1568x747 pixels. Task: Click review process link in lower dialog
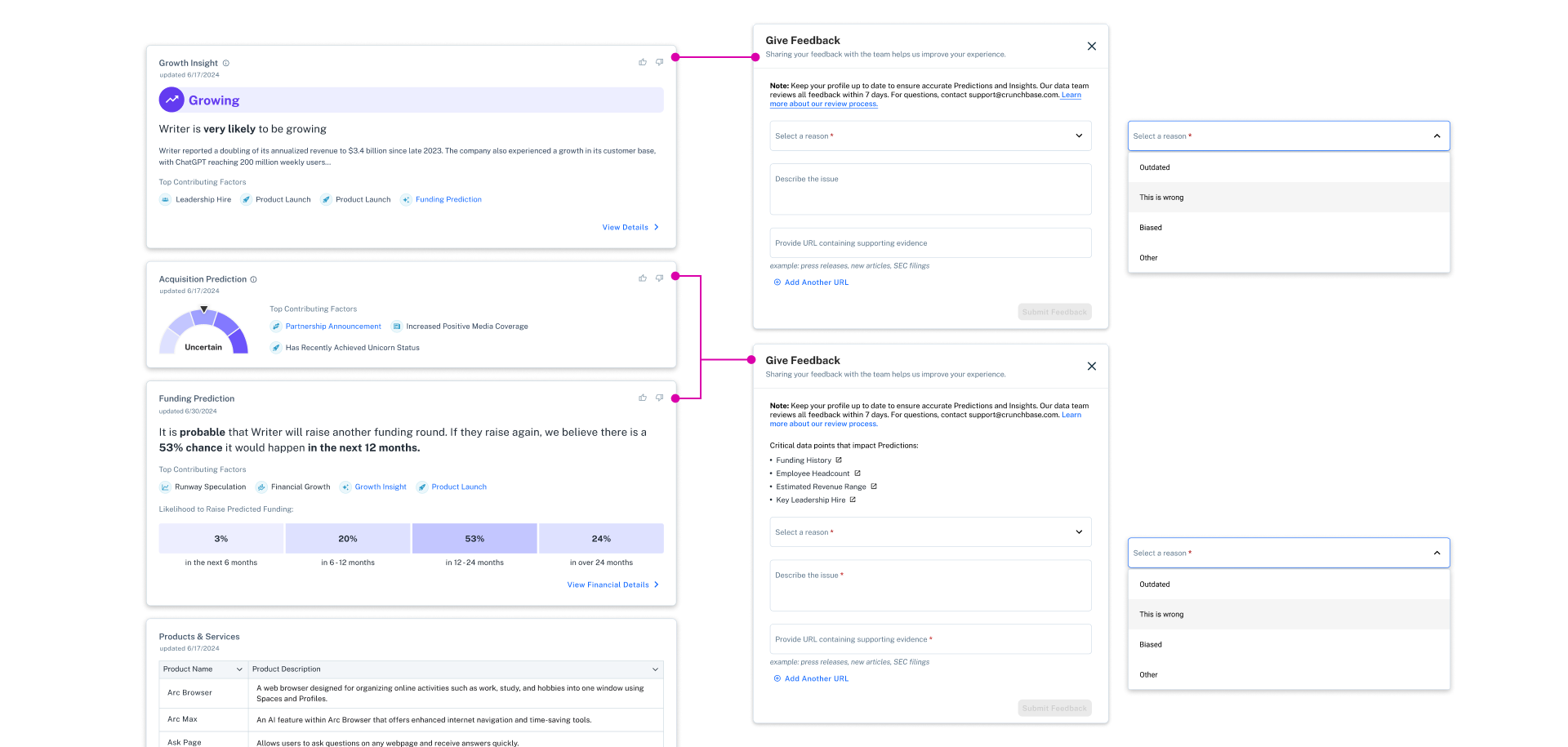[x=824, y=424]
